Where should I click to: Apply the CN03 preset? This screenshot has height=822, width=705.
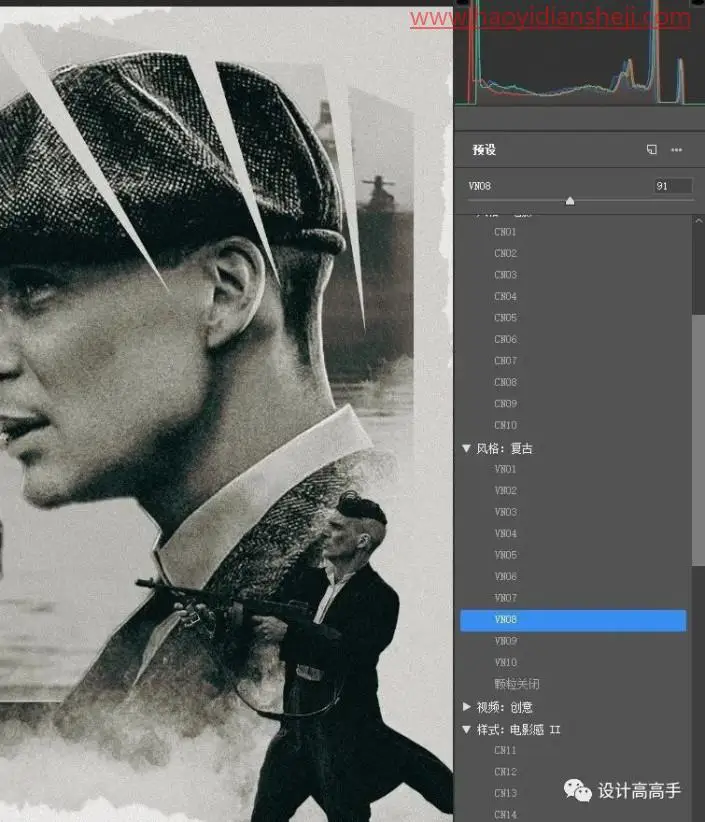point(505,275)
